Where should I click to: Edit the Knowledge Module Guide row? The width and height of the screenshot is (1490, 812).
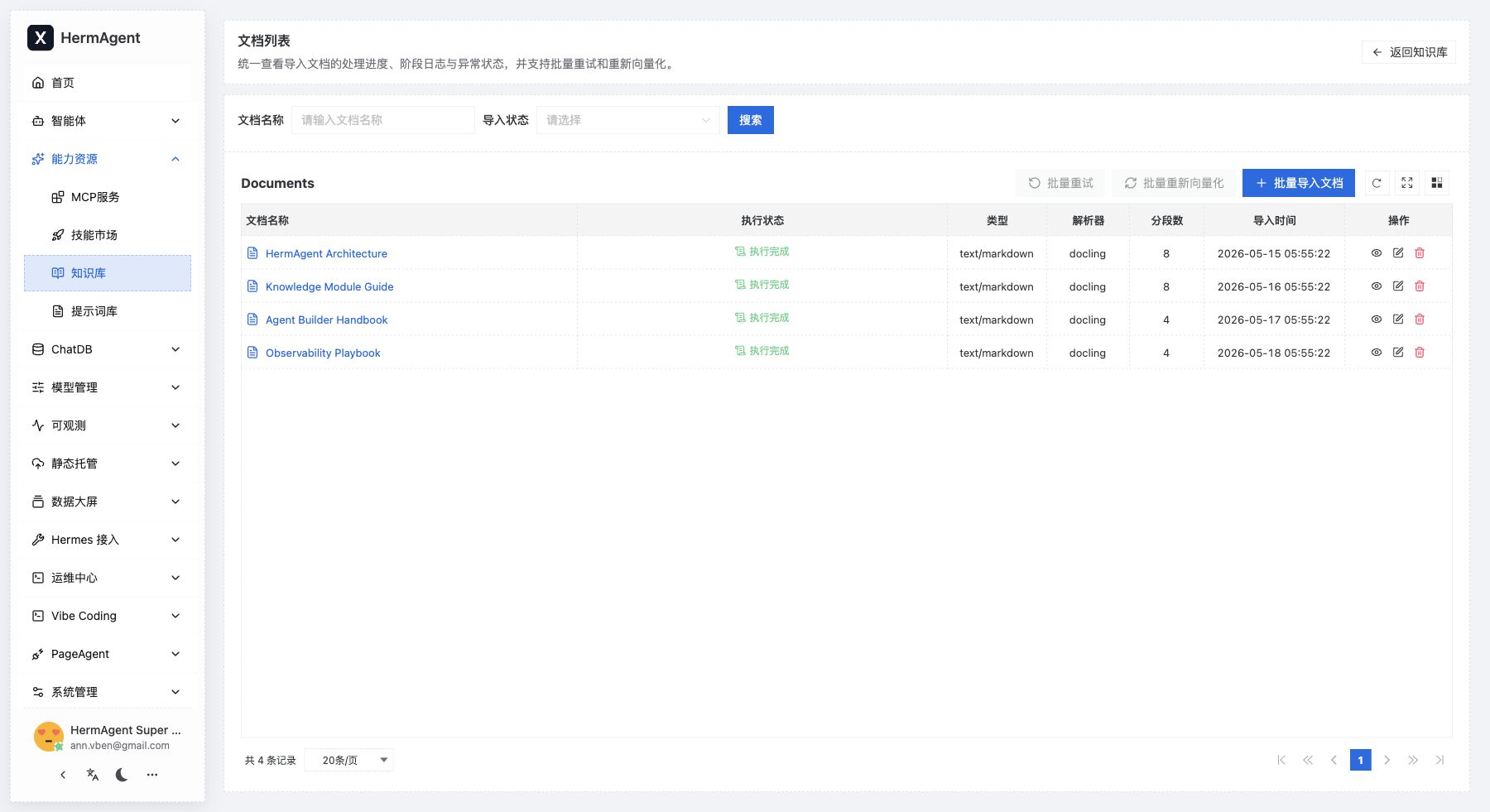pos(1398,286)
